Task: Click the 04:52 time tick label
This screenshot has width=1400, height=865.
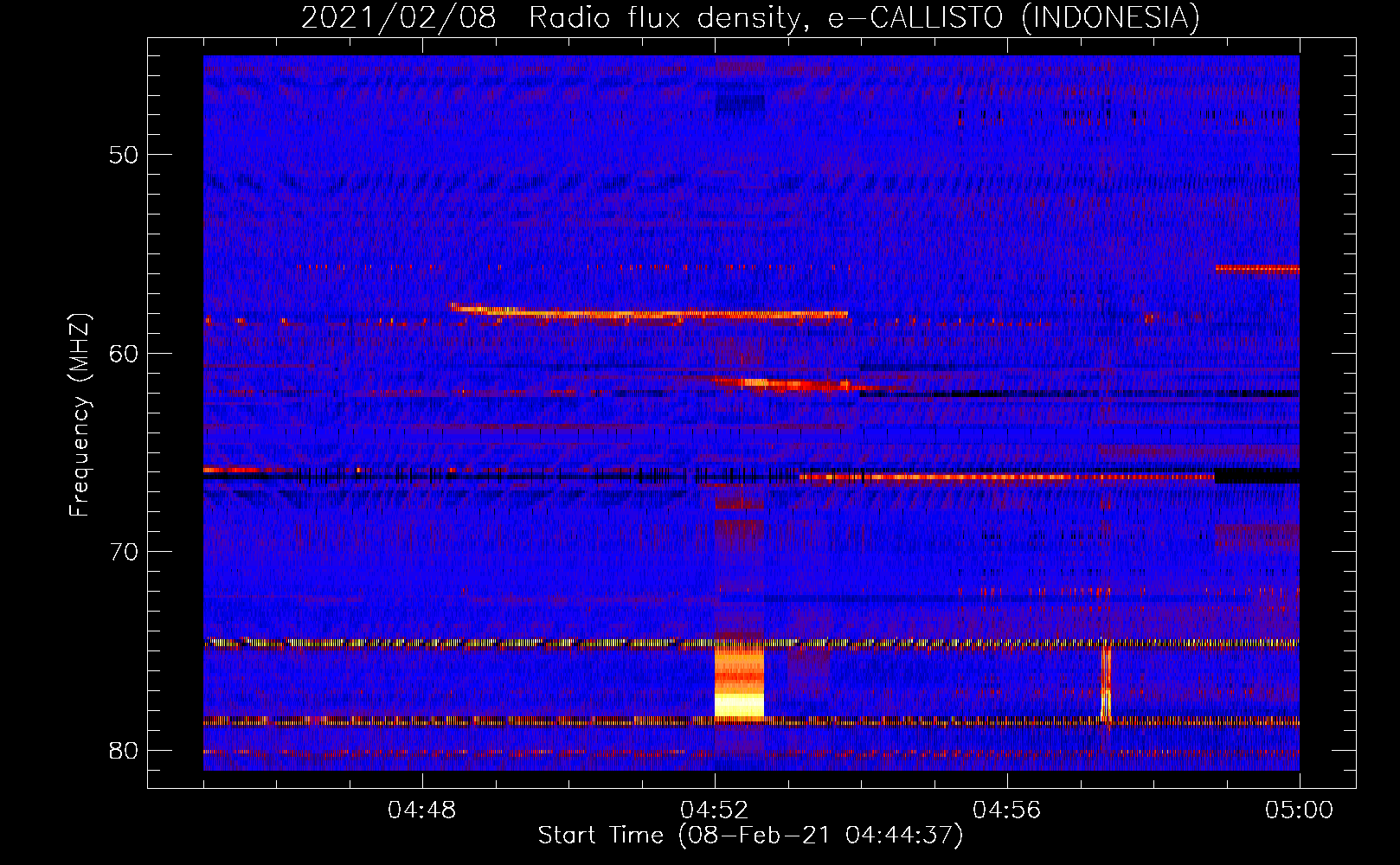Action: pyautogui.click(x=715, y=811)
